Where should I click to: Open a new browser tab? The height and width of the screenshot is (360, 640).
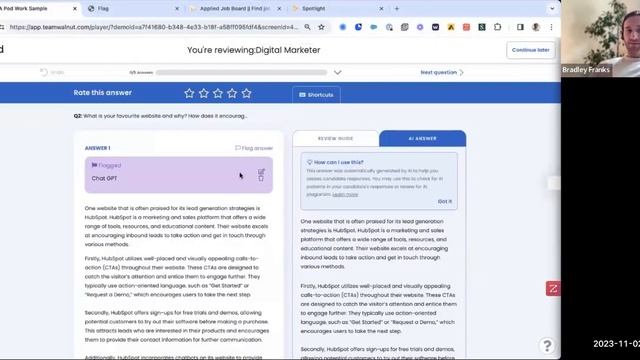(397, 8)
